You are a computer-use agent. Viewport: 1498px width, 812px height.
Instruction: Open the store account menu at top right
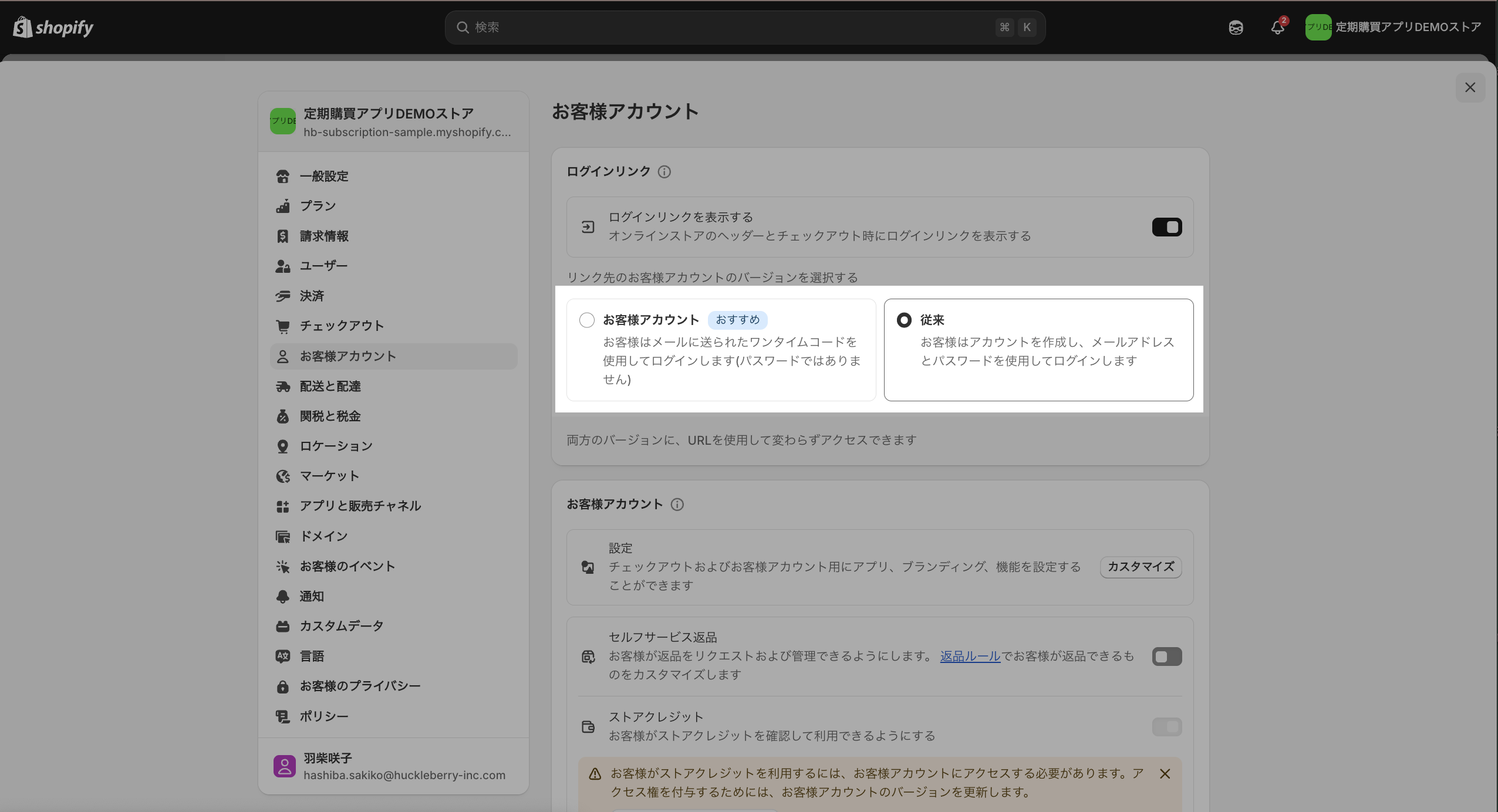[x=1394, y=28]
